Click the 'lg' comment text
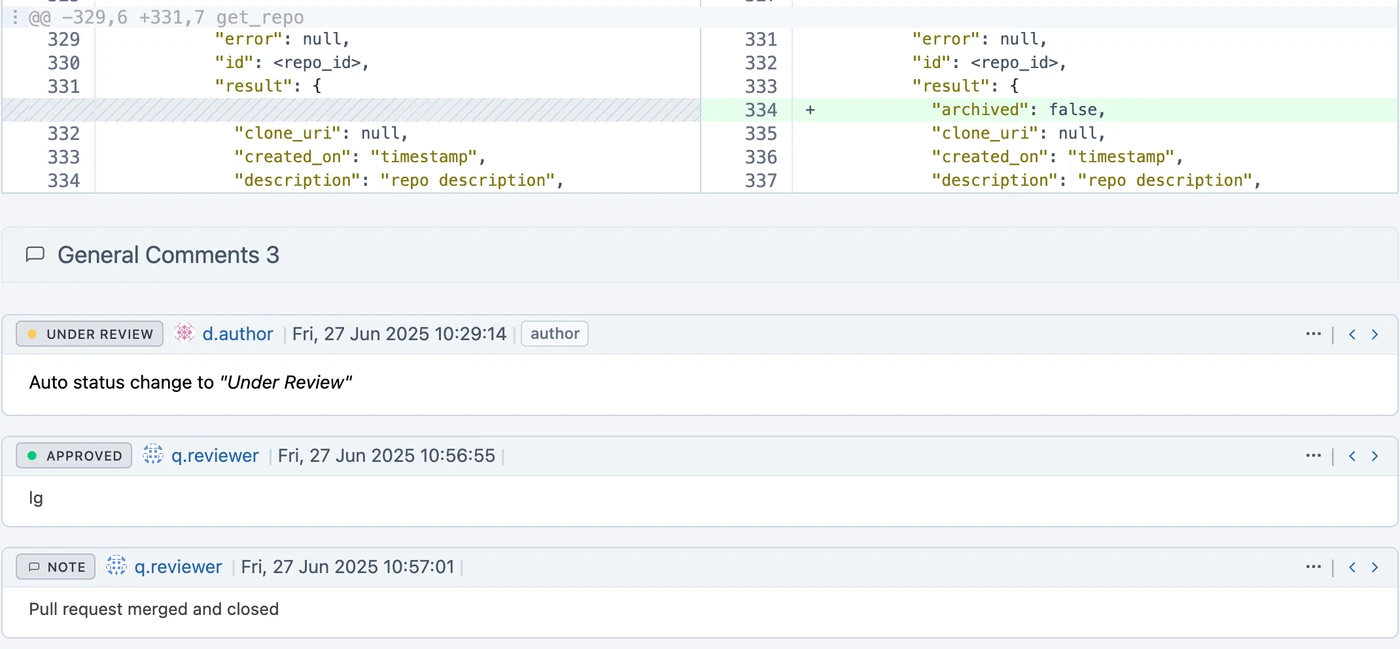Screen dimensions: 1400x649 [x=36, y=497]
